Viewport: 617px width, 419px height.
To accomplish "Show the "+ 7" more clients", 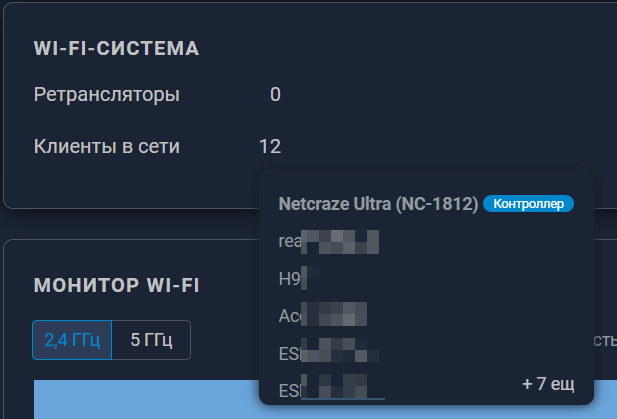I will click(x=547, y=384).
